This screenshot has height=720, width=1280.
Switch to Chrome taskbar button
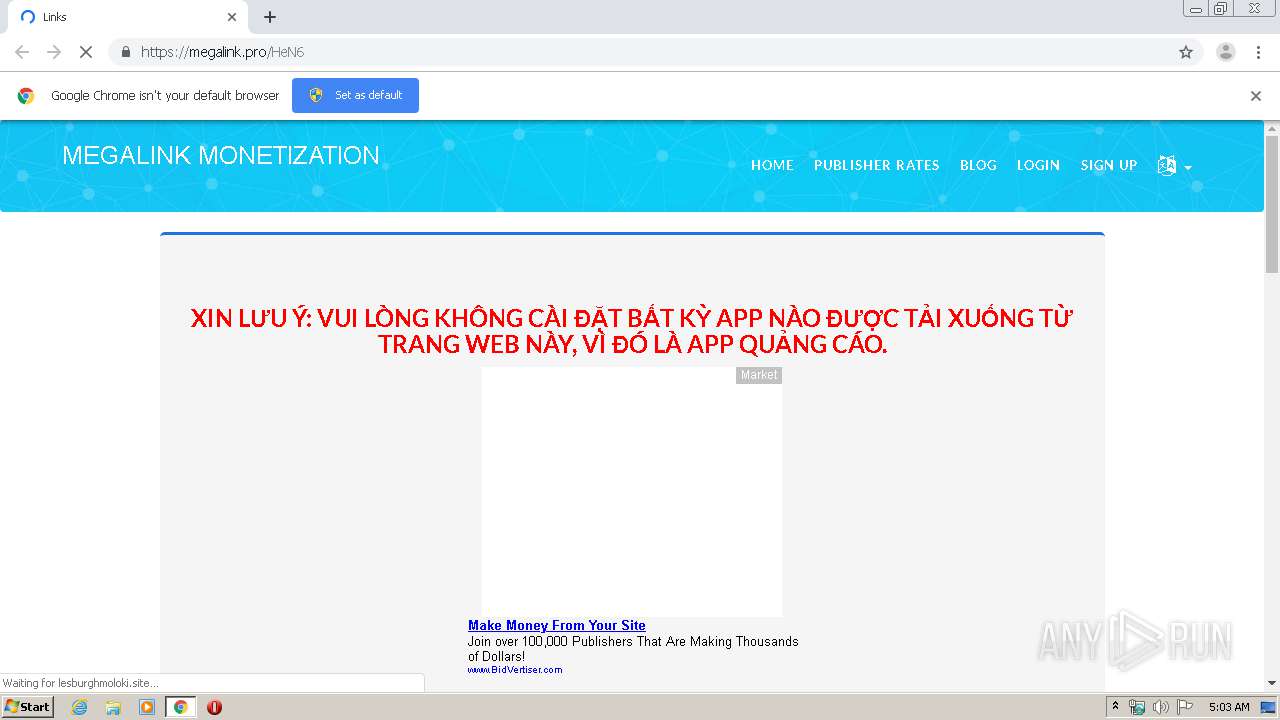180,707
